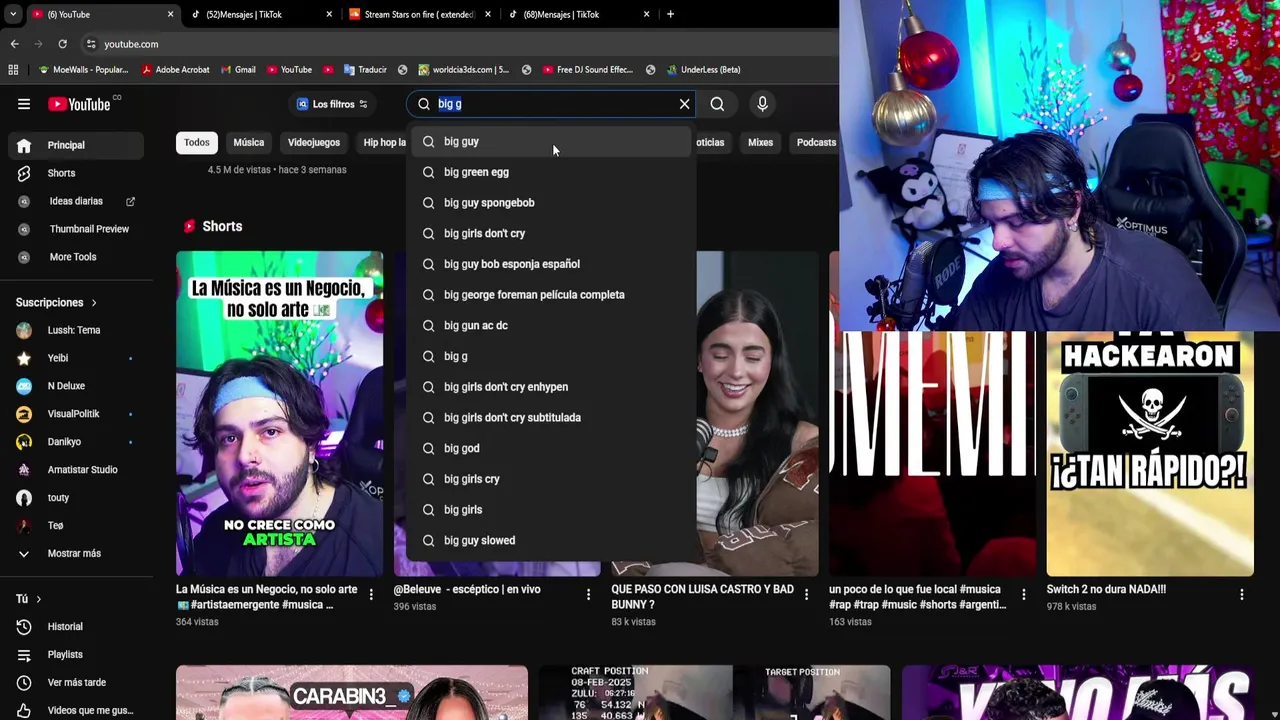
Task: Select the 'big girls cry' suggestion
Action: [551, 479]
